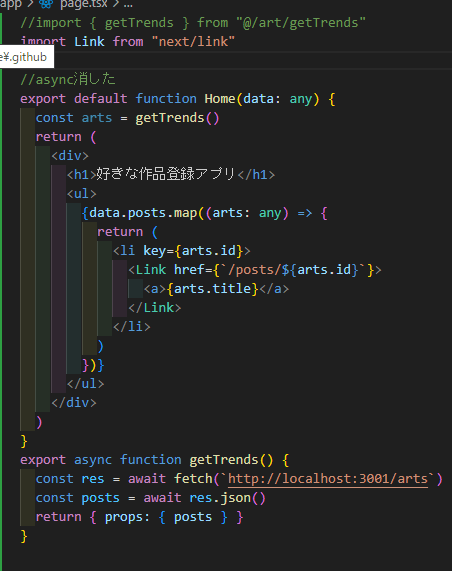The image size is (452, 571).
Task: Place cursor in the h1 heading text
Action: click(x=165, y=174)
